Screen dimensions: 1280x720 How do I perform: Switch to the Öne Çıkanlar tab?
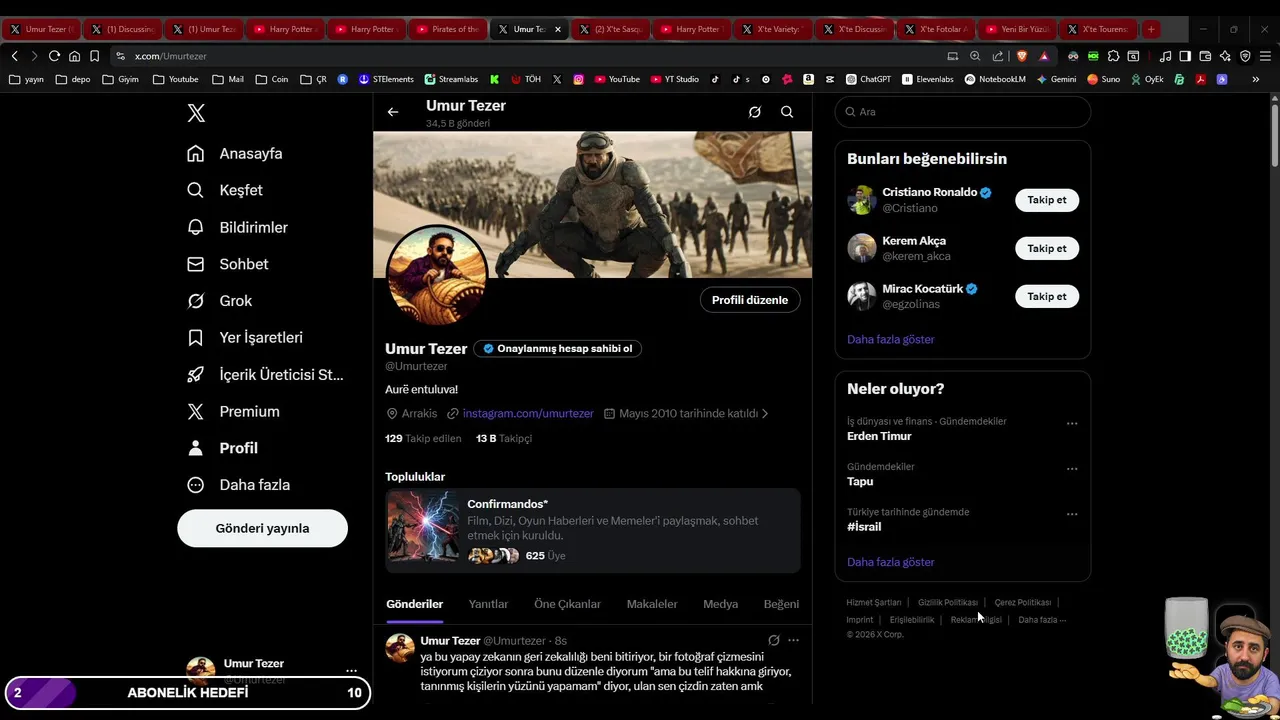[x=567, y=604]
